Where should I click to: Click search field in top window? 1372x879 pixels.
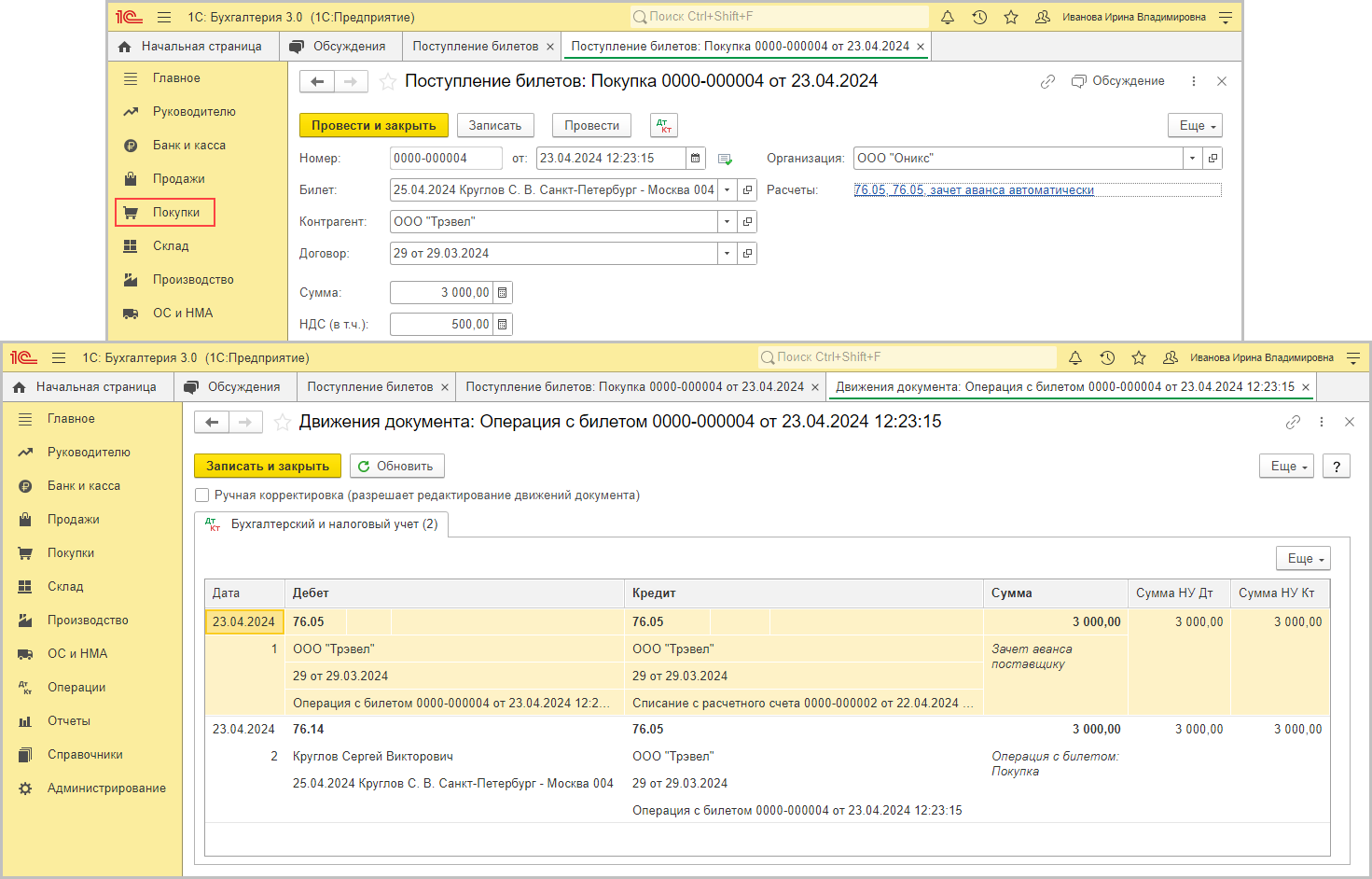click(780, 17)
